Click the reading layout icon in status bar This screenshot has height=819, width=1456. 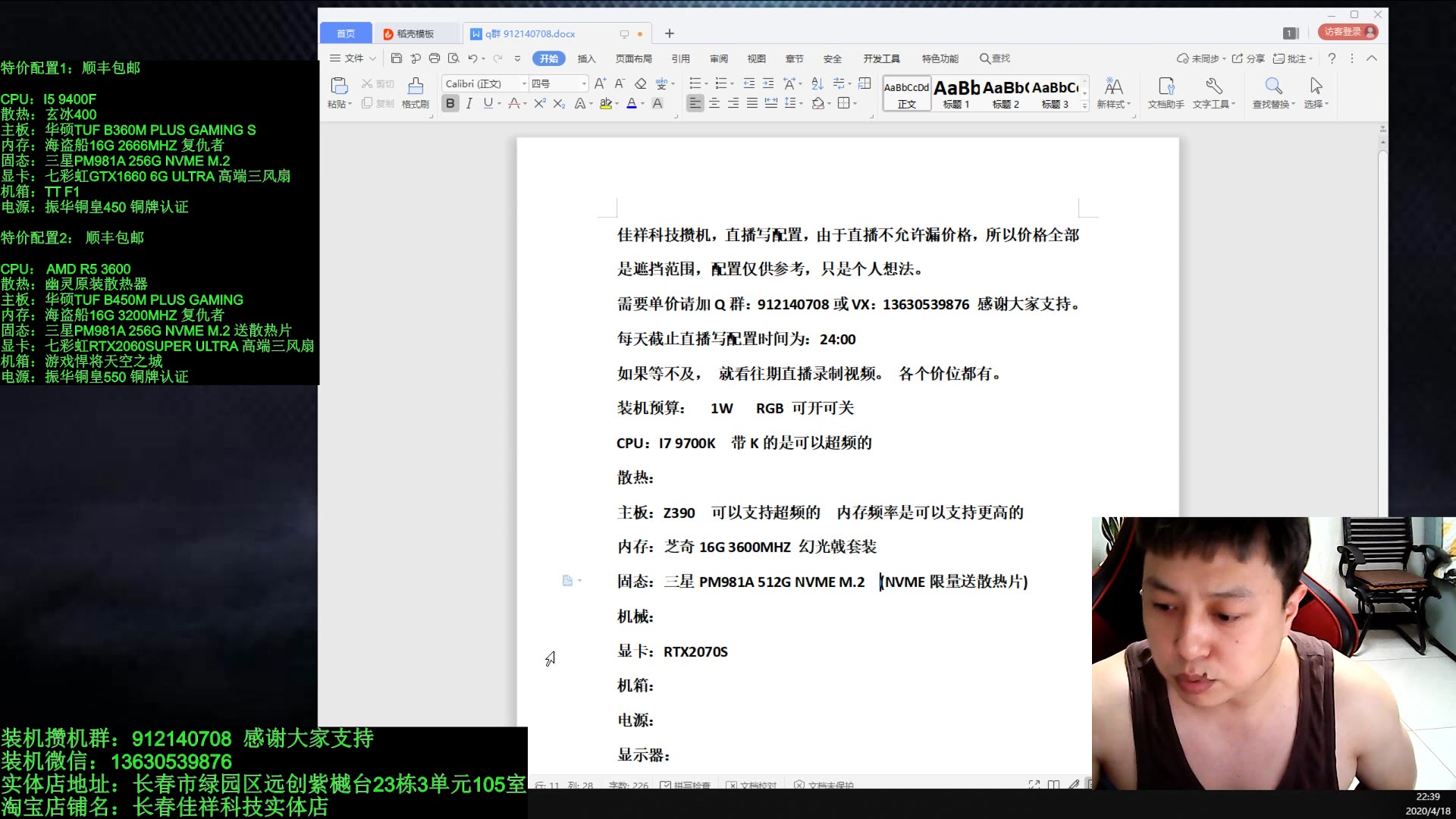1053,785
